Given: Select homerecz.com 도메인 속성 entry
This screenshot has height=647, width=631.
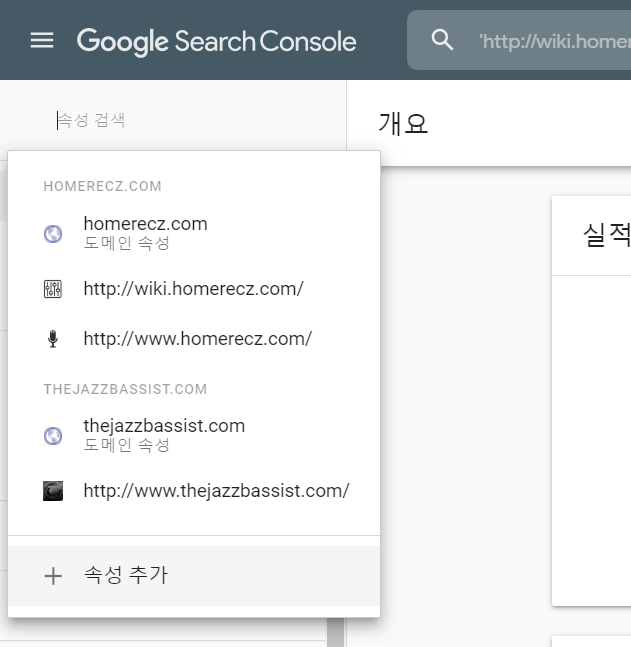Looking at the screenshot, I should [x=146, y=233].
